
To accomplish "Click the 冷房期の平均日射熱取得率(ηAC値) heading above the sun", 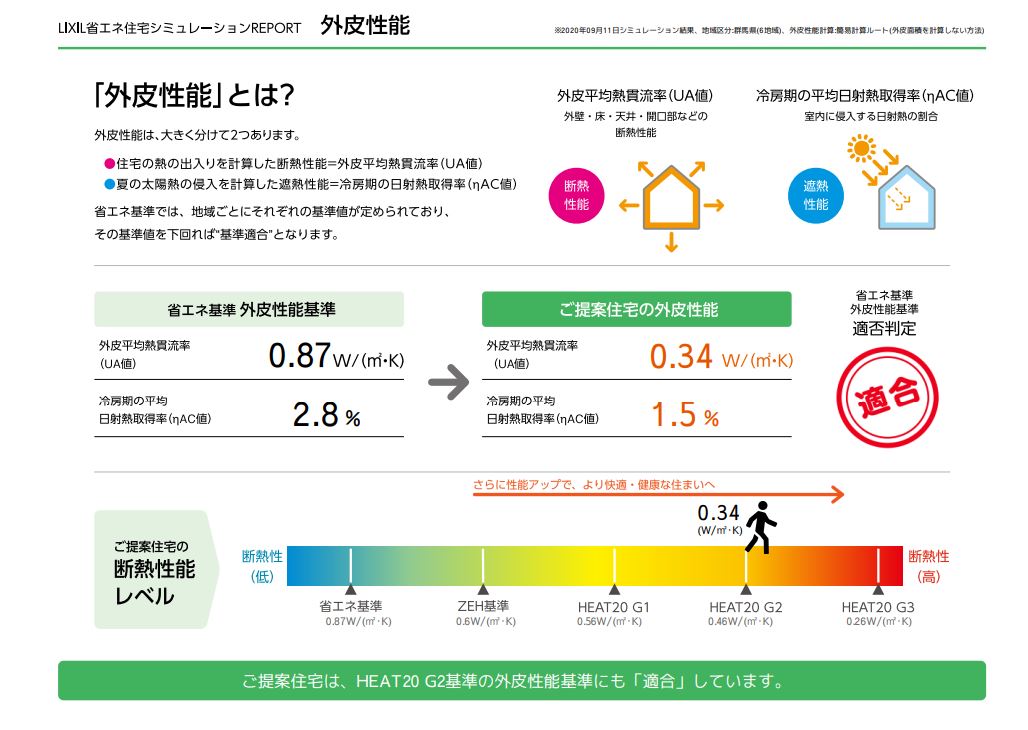I will pos(865,96).
